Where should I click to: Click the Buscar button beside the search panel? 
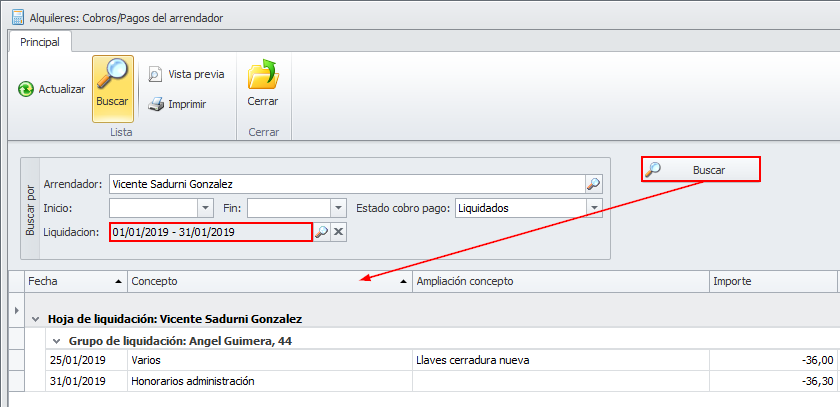701,170
